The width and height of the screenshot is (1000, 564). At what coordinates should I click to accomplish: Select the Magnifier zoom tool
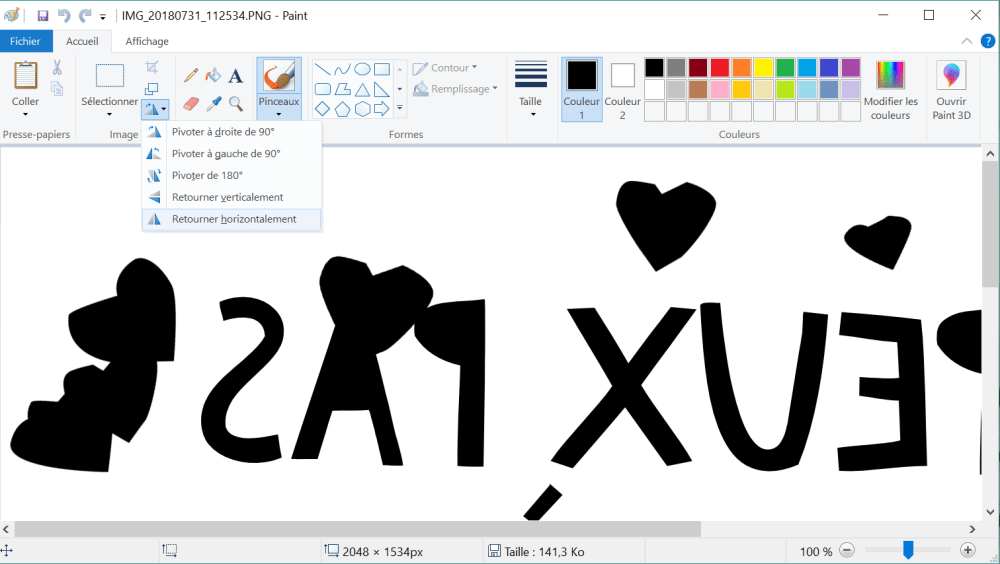pyautogui.click(x=236, y=103)
